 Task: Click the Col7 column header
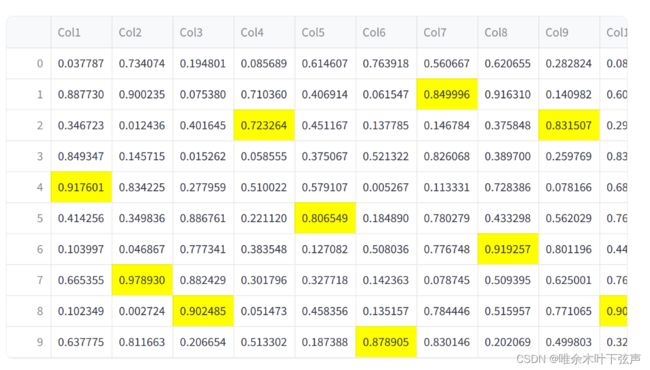(447, 32)
